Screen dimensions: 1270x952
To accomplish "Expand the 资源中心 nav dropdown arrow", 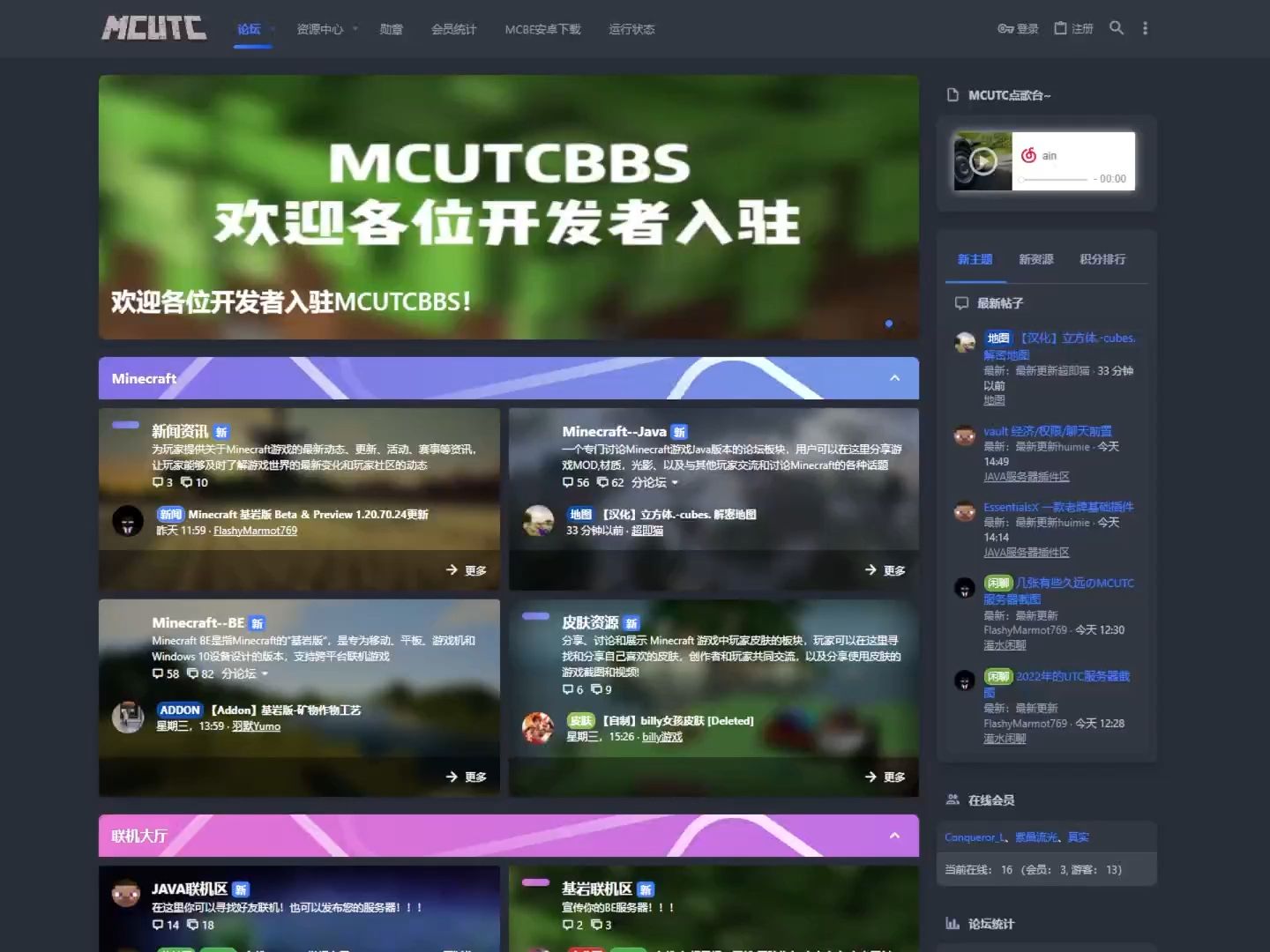I will (355, 29).
